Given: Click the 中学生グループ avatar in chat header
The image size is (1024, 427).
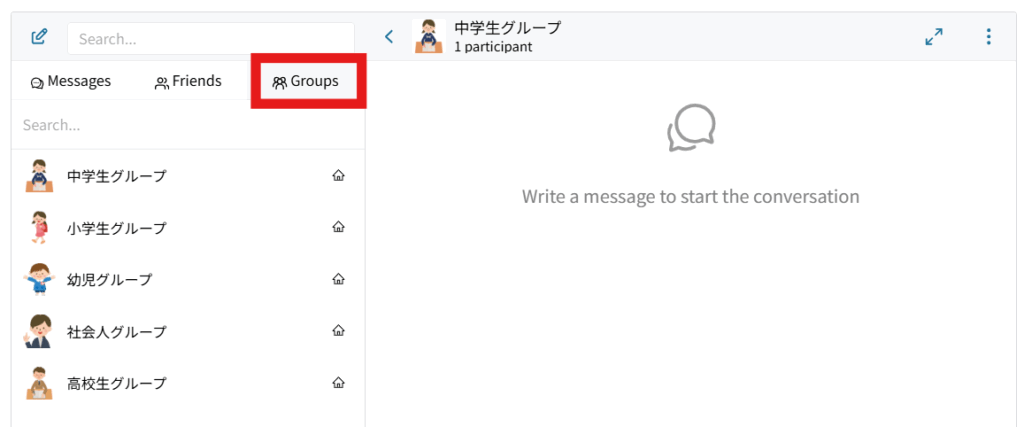Looking at the screenshot, I should [428, 36].
